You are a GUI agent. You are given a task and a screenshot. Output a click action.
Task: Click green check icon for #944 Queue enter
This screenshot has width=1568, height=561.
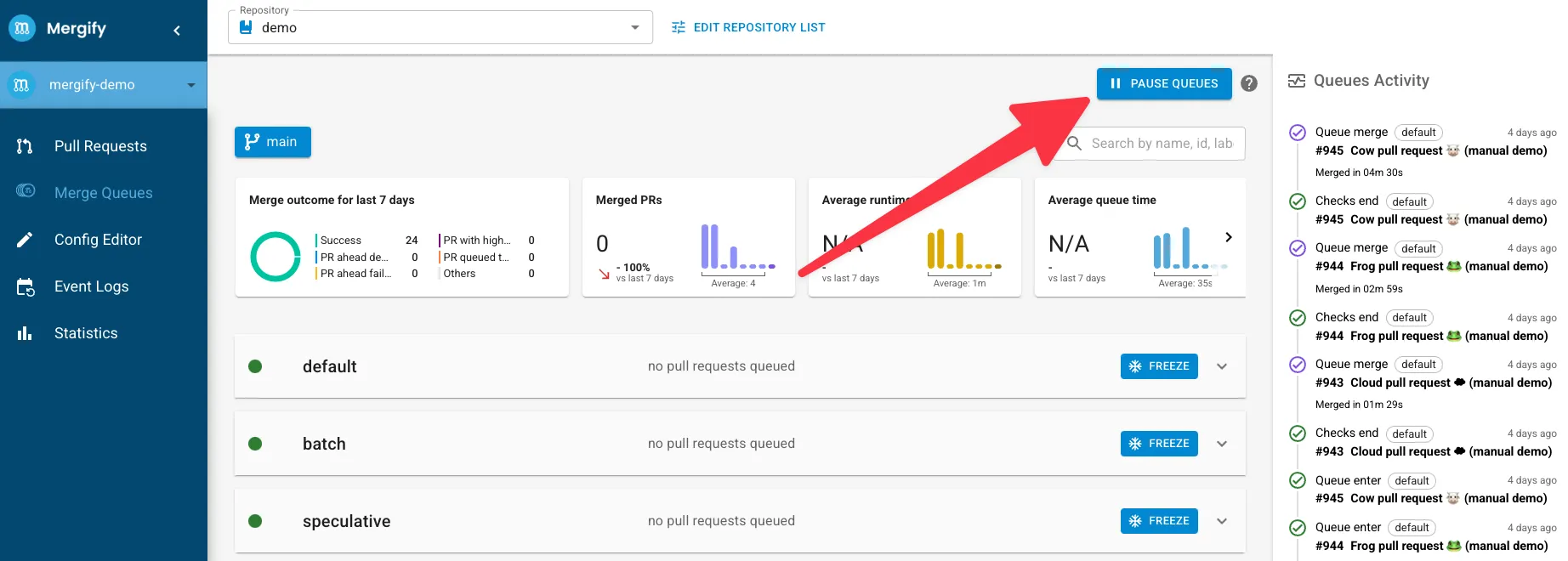point(1298,528)
